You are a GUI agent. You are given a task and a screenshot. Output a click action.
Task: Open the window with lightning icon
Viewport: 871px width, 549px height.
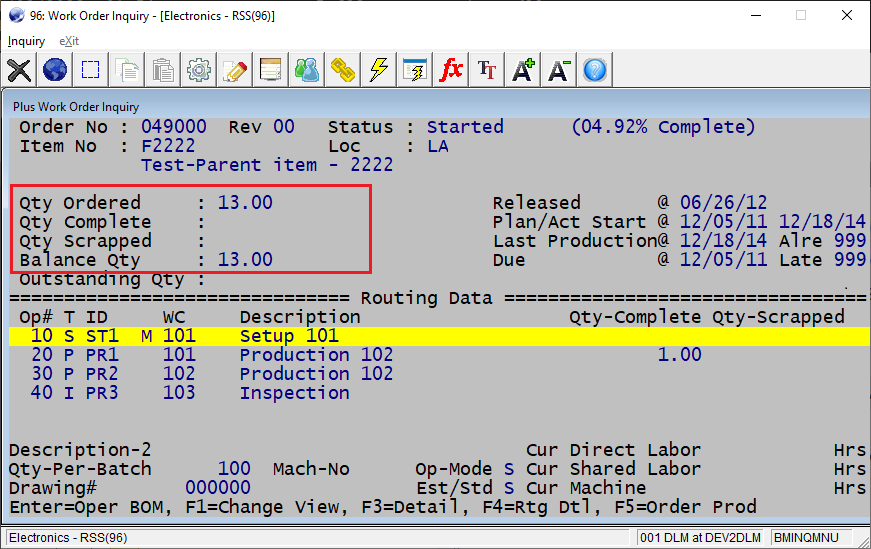point(414,70)
